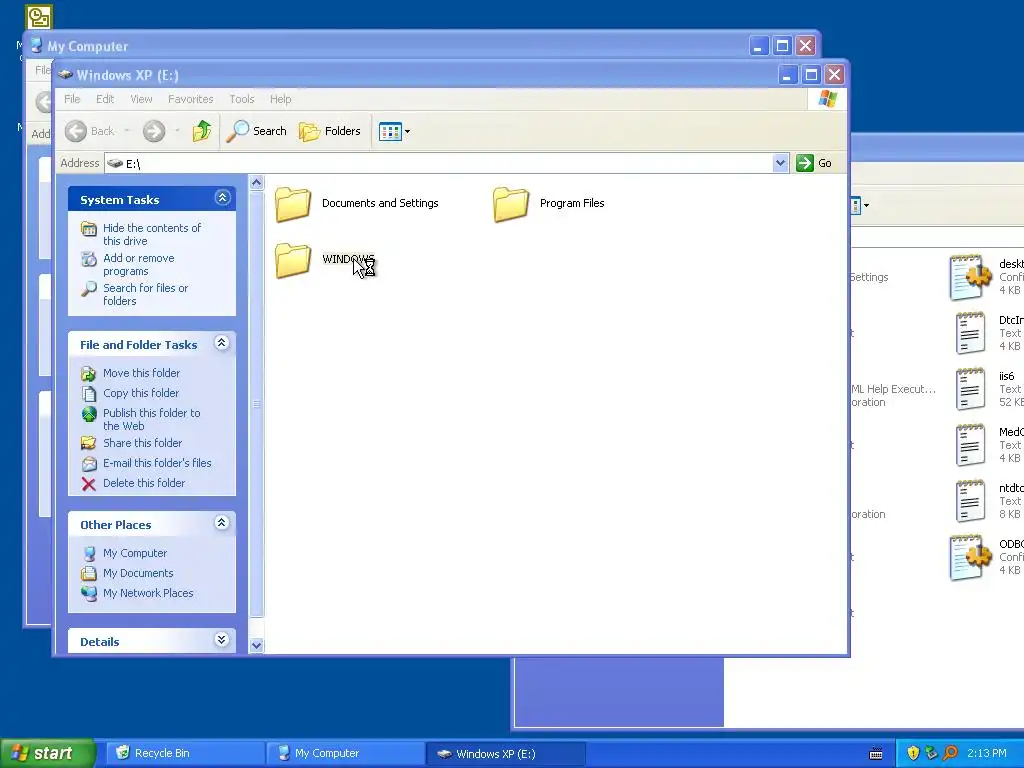Go to My Computer in Other Places

(135, 553)
